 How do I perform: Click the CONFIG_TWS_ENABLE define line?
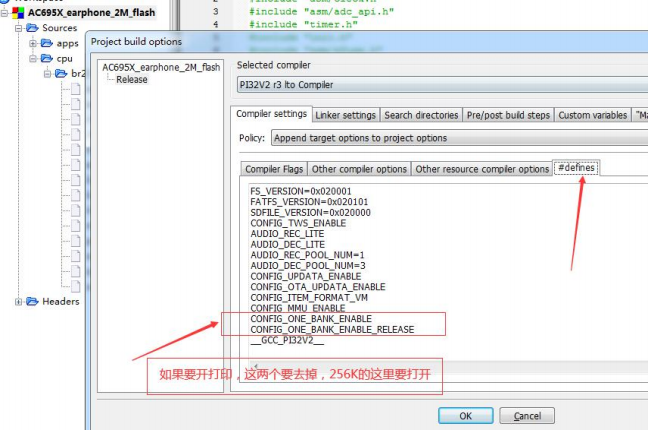pos(298,223)
